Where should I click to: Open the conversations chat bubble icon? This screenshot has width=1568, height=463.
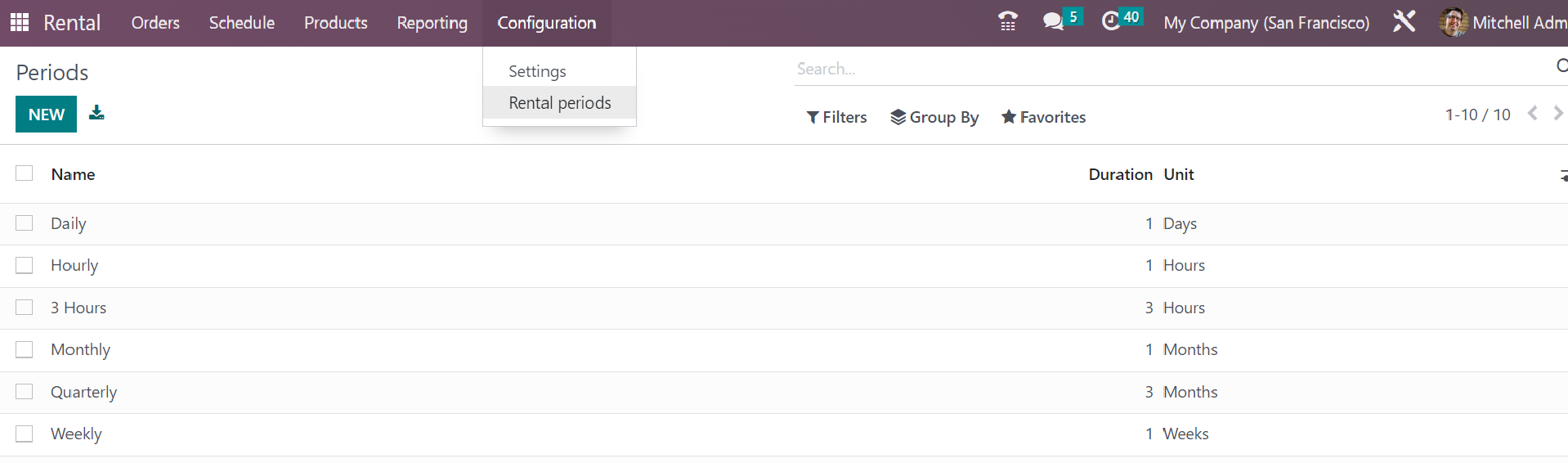[x=1053, y=22]
